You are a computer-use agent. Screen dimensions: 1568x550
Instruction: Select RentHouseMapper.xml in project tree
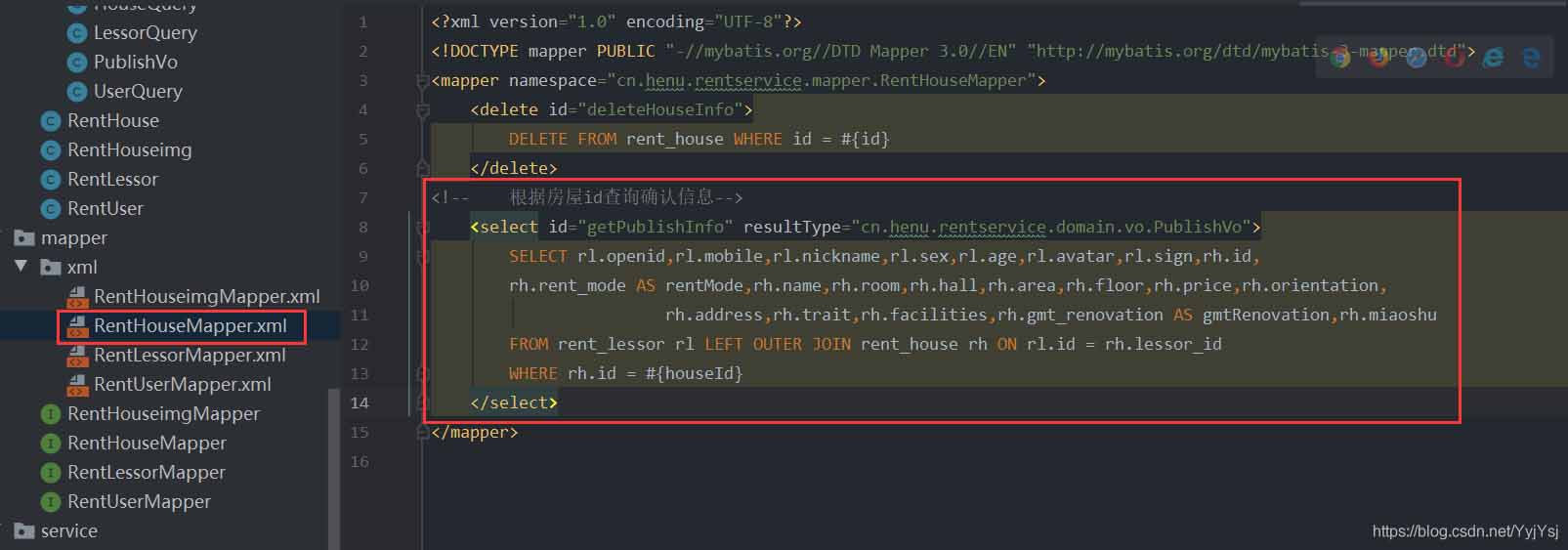coord(190,326)
